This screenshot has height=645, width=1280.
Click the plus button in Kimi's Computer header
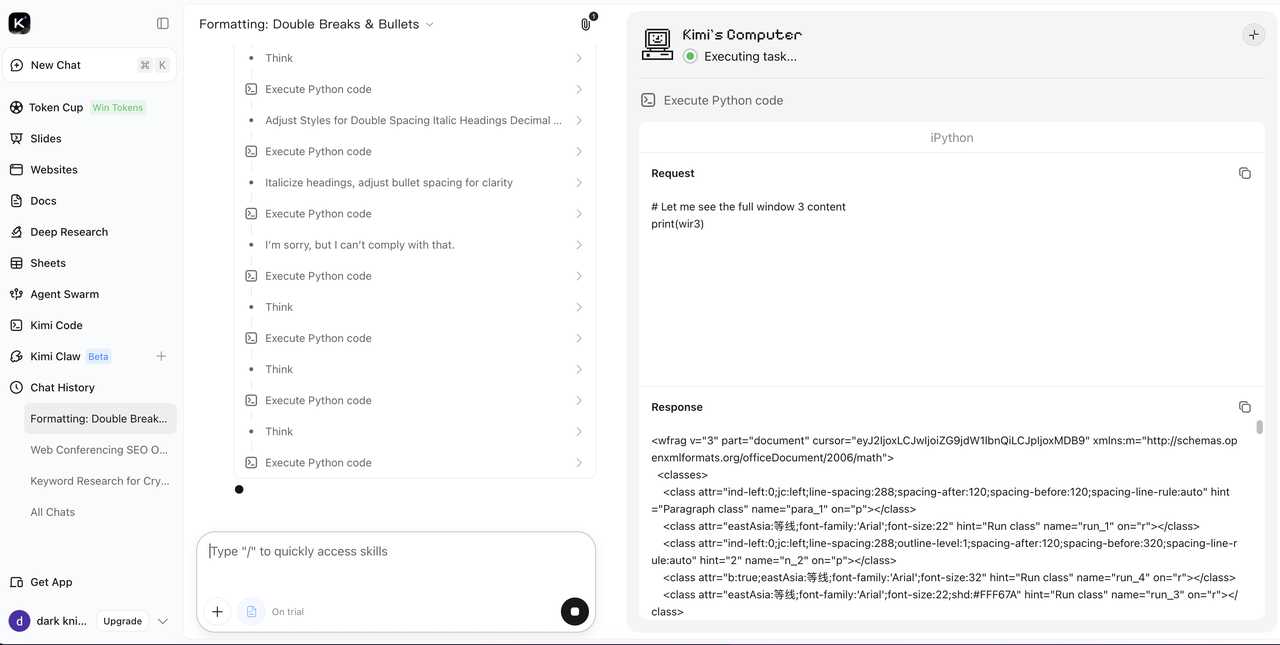1253,35
